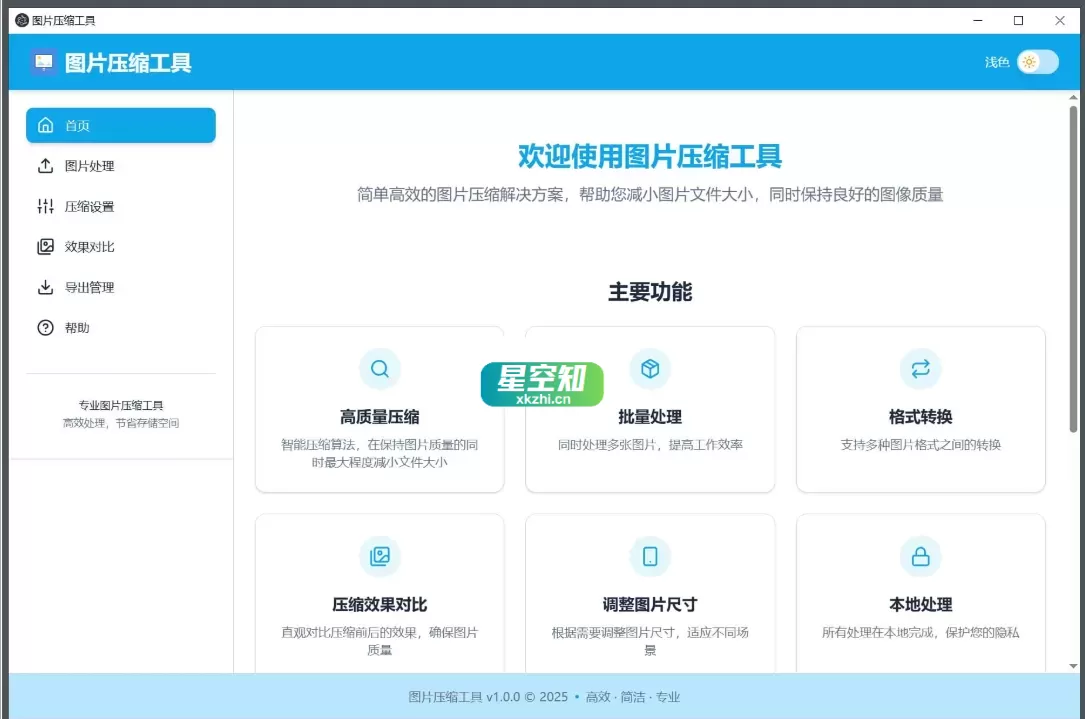1085x719 pixels.
Task: Toggle the 浅色 light theme switch
Action: click(x=1036, y=61)
